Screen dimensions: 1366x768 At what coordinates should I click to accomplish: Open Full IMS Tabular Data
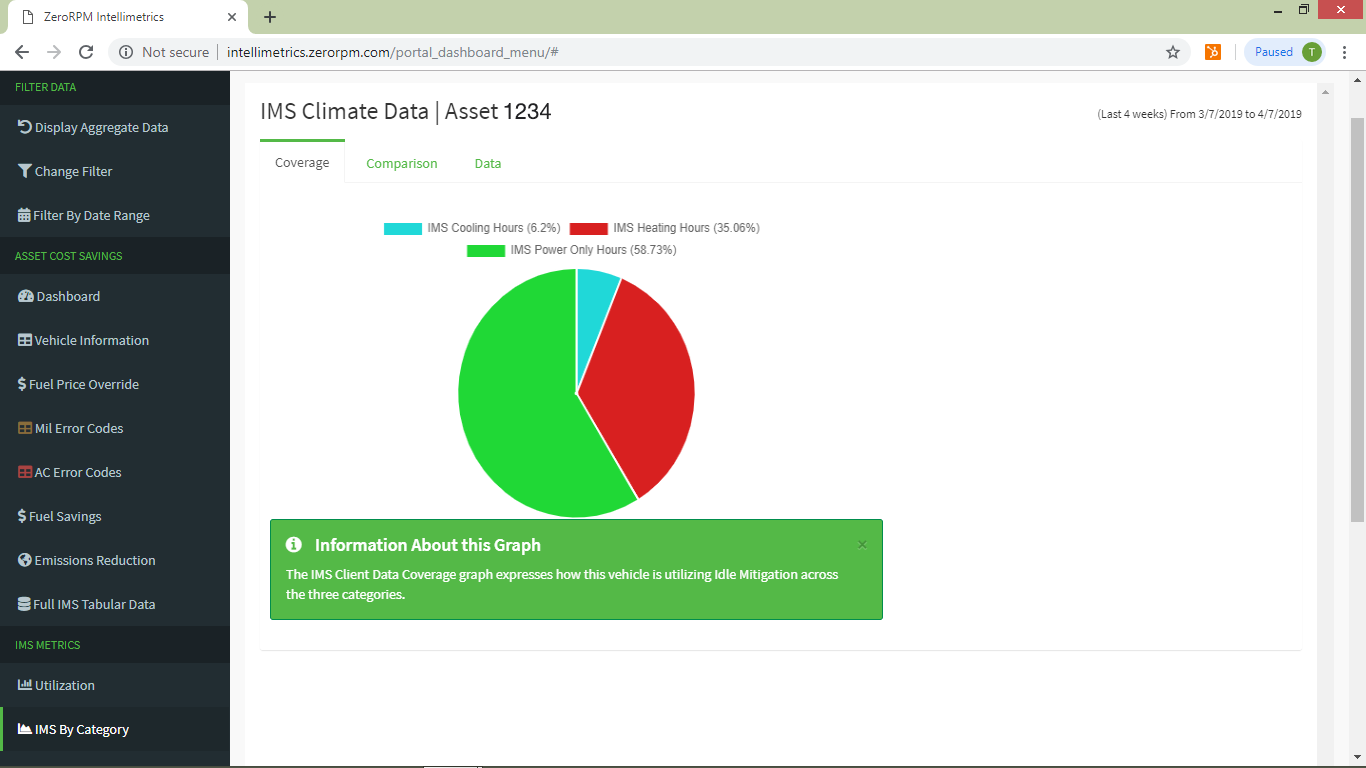(115, 604)
